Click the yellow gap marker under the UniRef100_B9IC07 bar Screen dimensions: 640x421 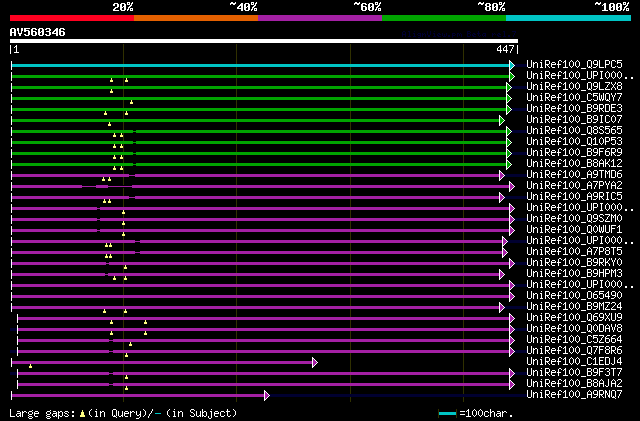[x=109, y=124]
